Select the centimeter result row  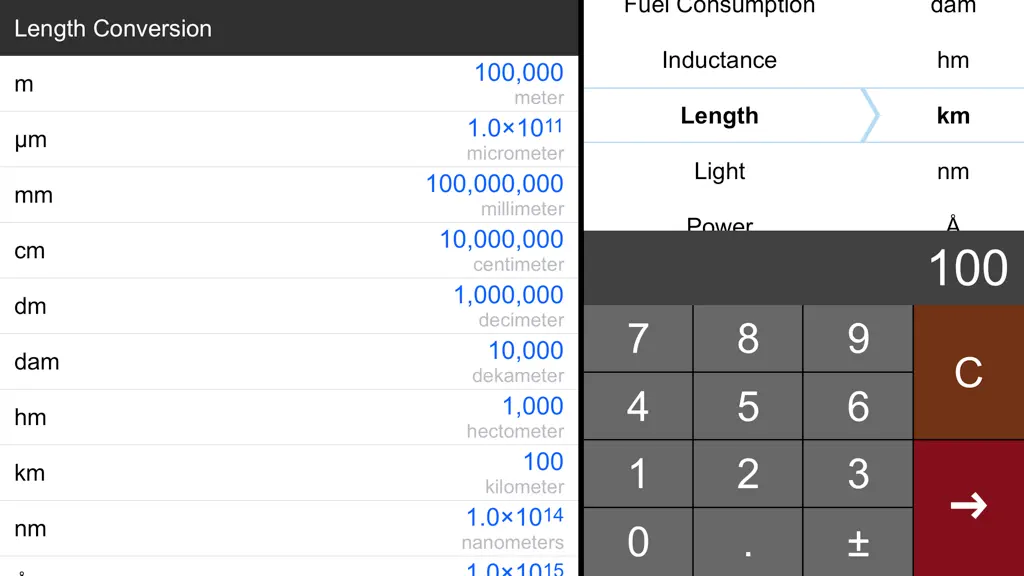[289, 251]
